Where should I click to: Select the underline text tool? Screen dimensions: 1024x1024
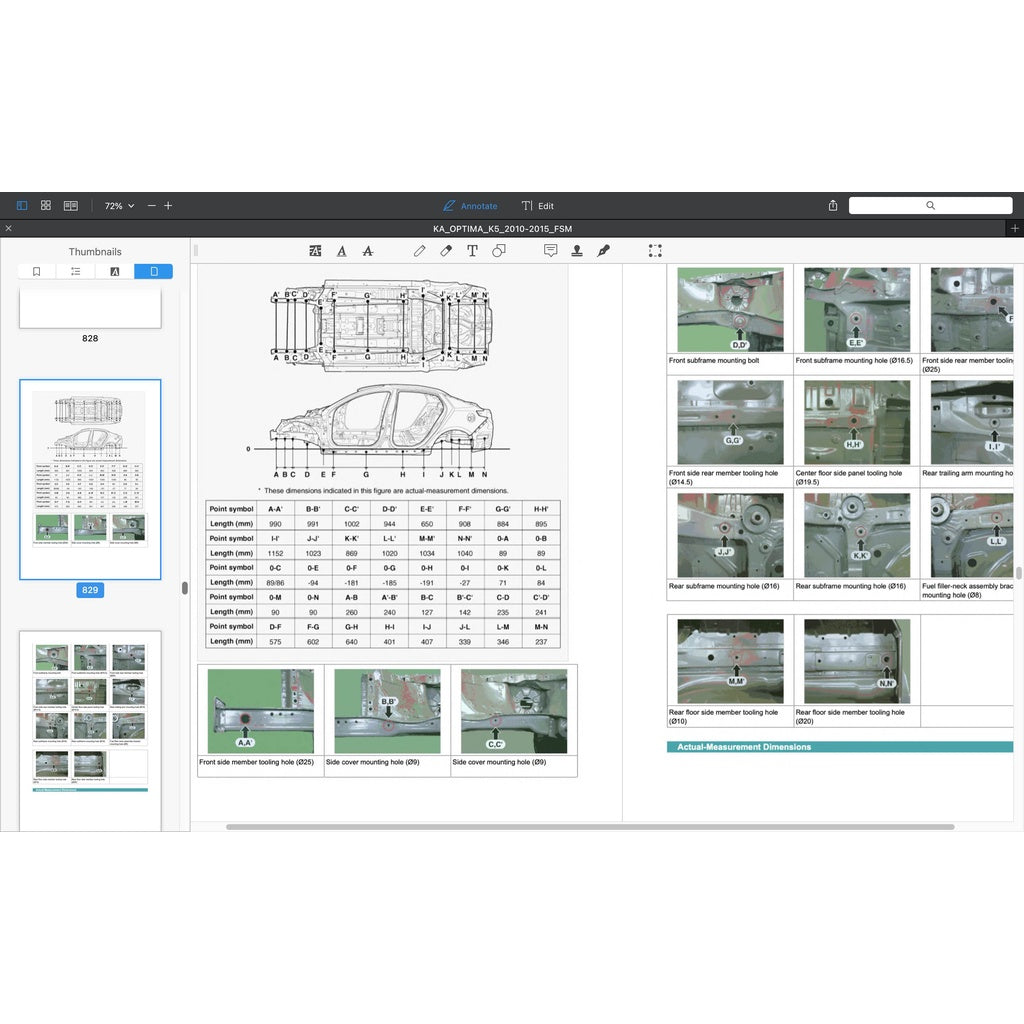342,251
